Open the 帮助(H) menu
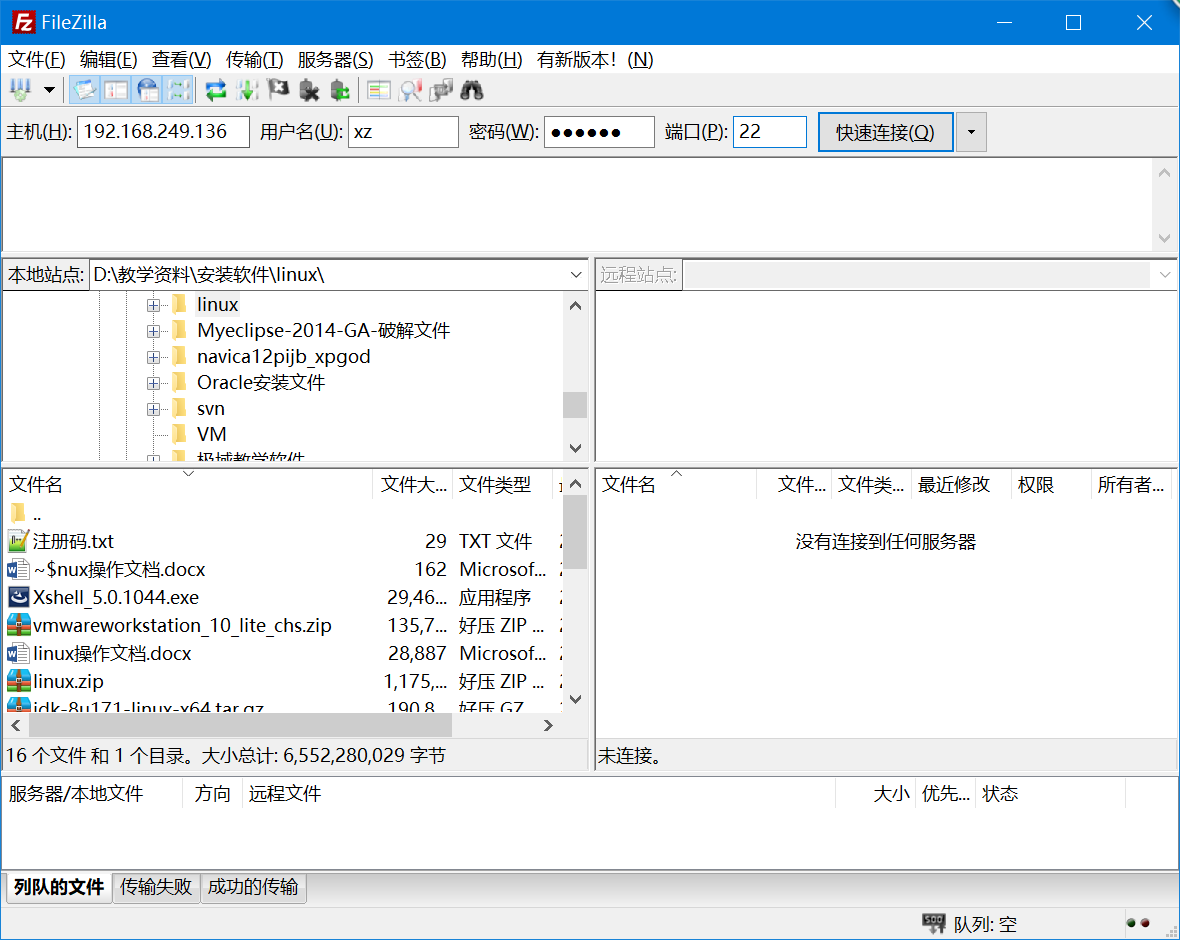The width and height of the screenshot is (1180, 940). (491, 59)
